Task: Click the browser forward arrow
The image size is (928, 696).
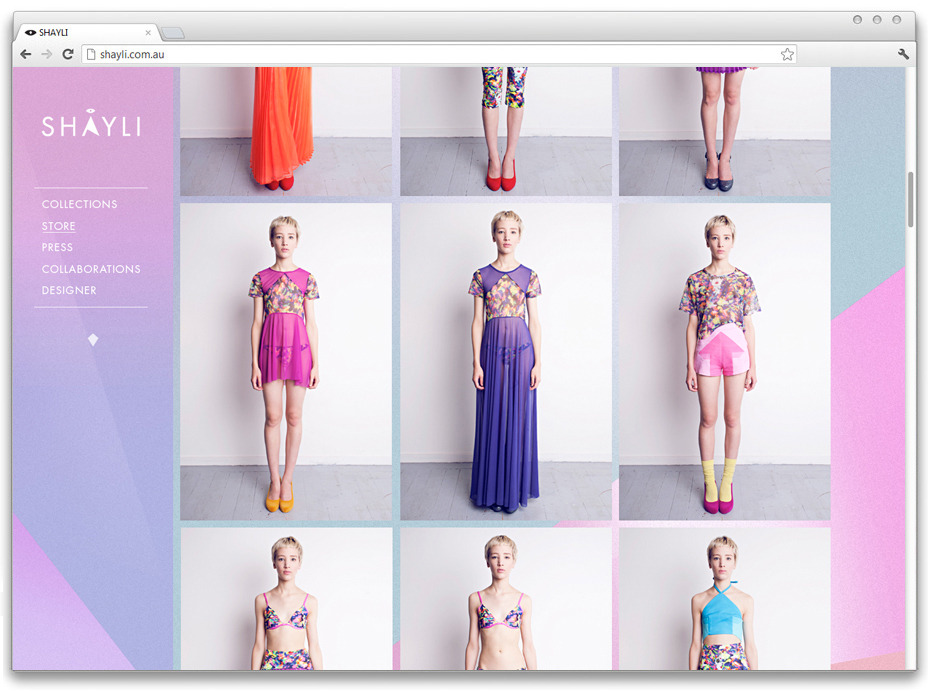Action: tap(47, 54)
